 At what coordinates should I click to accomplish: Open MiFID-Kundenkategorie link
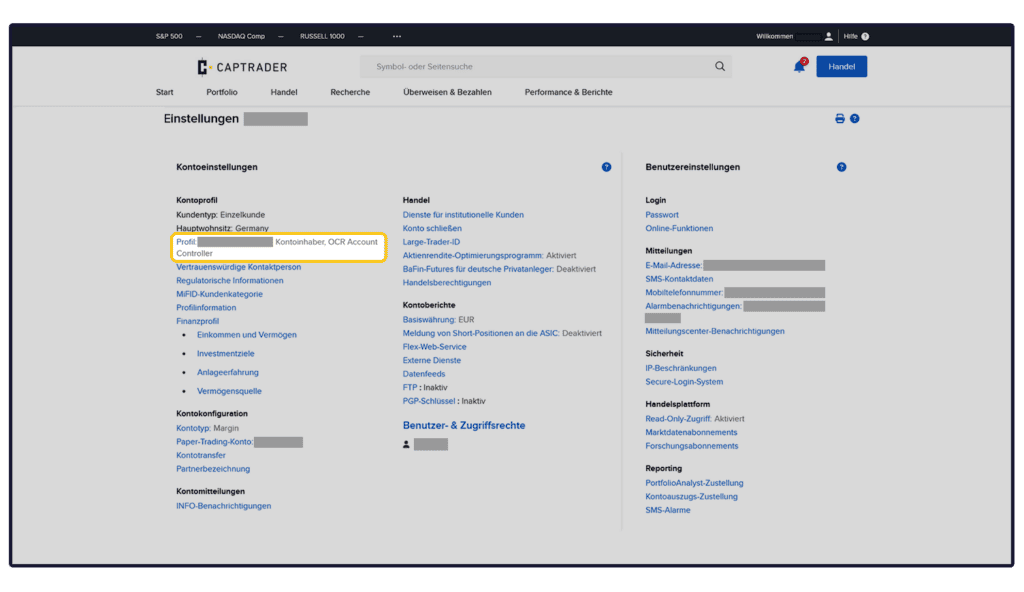(x=219, y=294)
